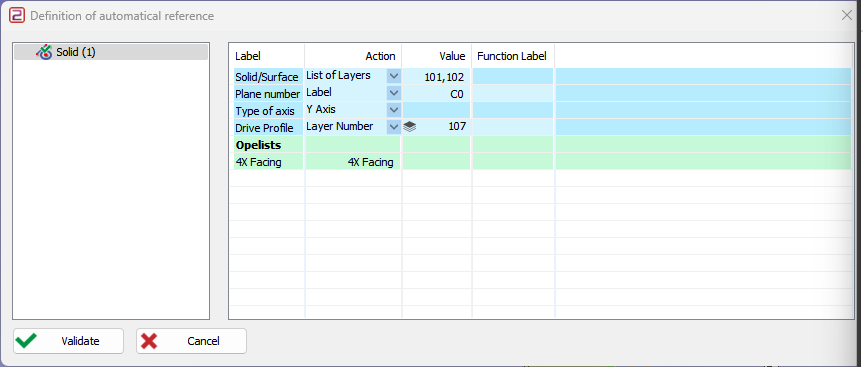This screenshot has height=367, width=863.
Task: Edit the C0 plane label value
Action: (x=436, y=94)
